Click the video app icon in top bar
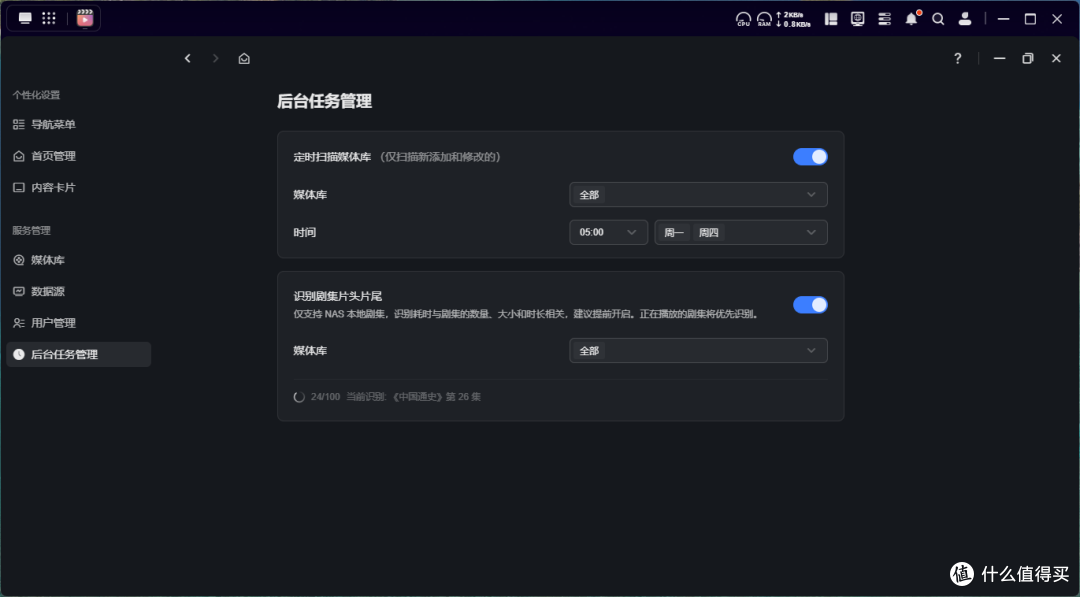Viewport: 1080px width, 597px height. point(85,19)
